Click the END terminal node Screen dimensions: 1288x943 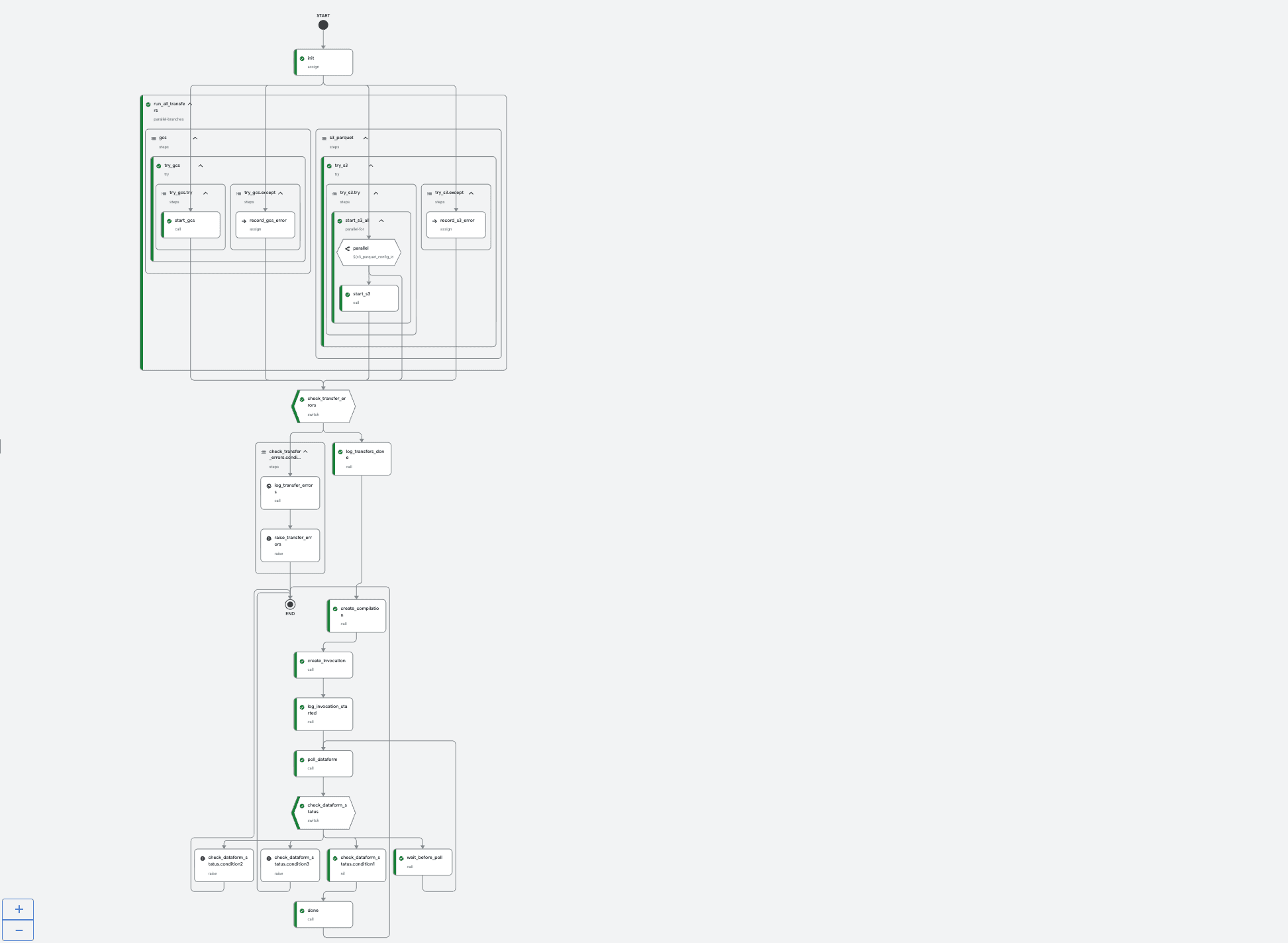[x=290, y=605]
